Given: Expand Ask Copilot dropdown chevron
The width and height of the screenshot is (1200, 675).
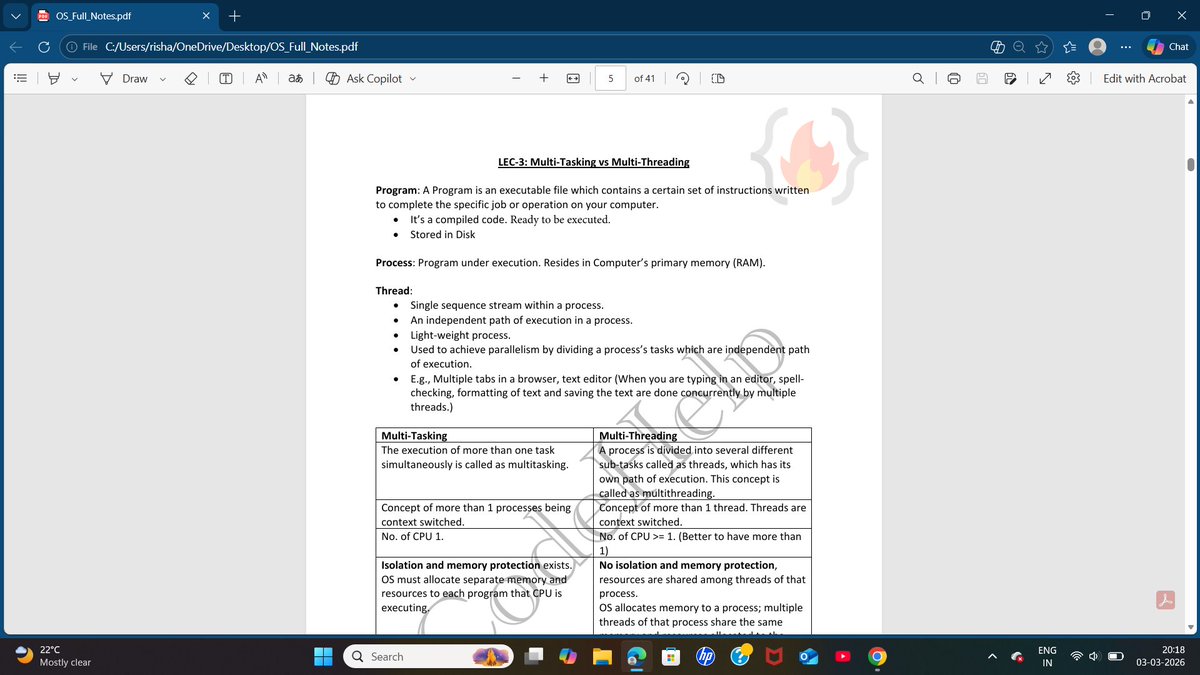Looking at the screenshot, I should pos(412,78).
